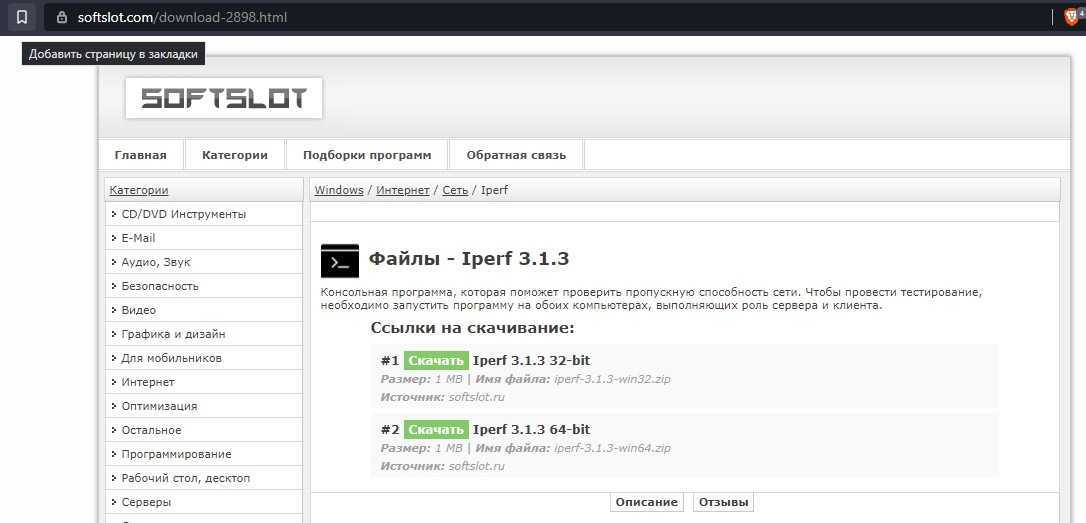This screenshot has height=523, width=1086.
Task: Download Iperf 3.1.3 64-bit via Скачать
Action: [x=436, y=429]
